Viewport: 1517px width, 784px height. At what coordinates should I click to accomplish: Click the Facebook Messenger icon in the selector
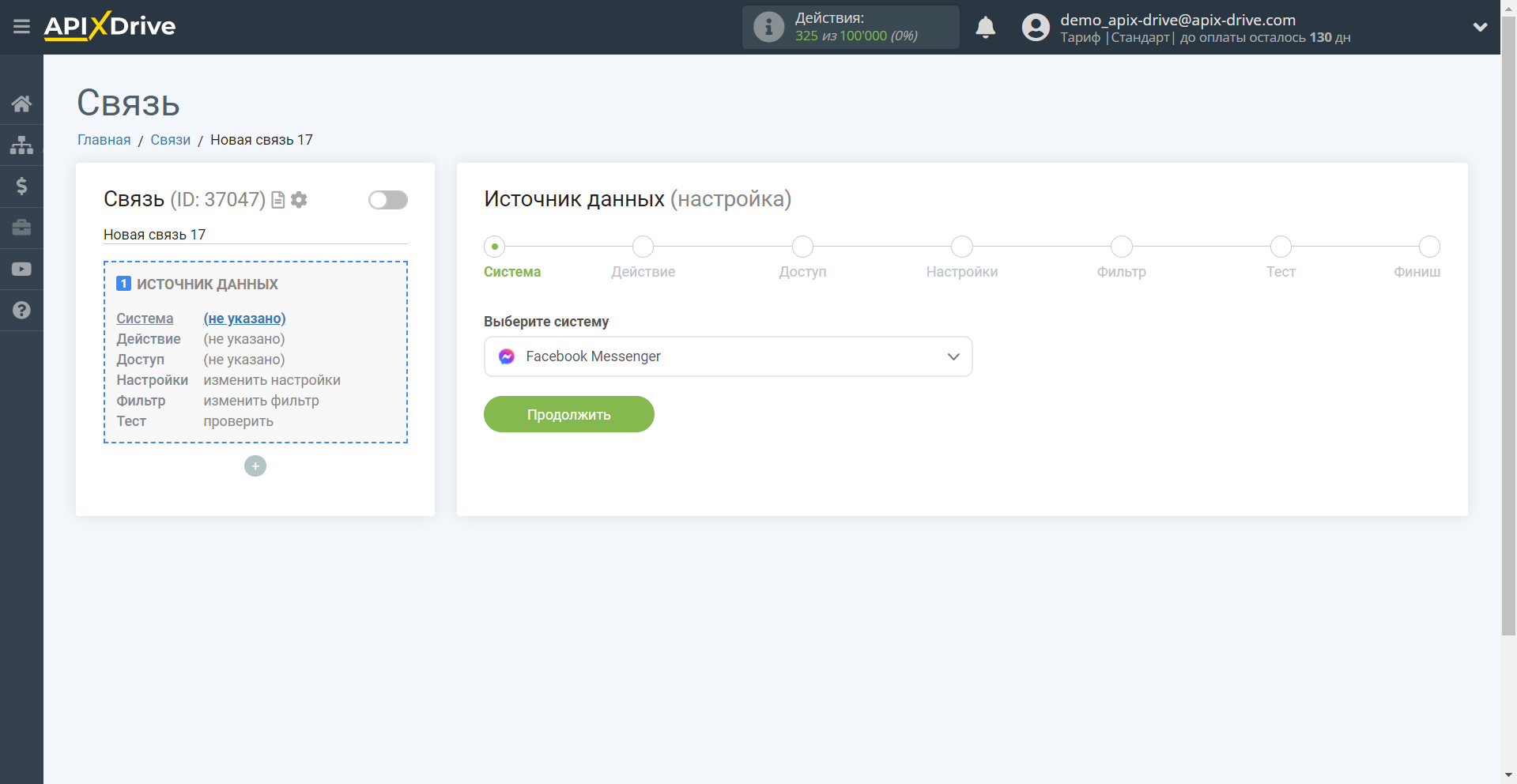click(x=507, y=356)
